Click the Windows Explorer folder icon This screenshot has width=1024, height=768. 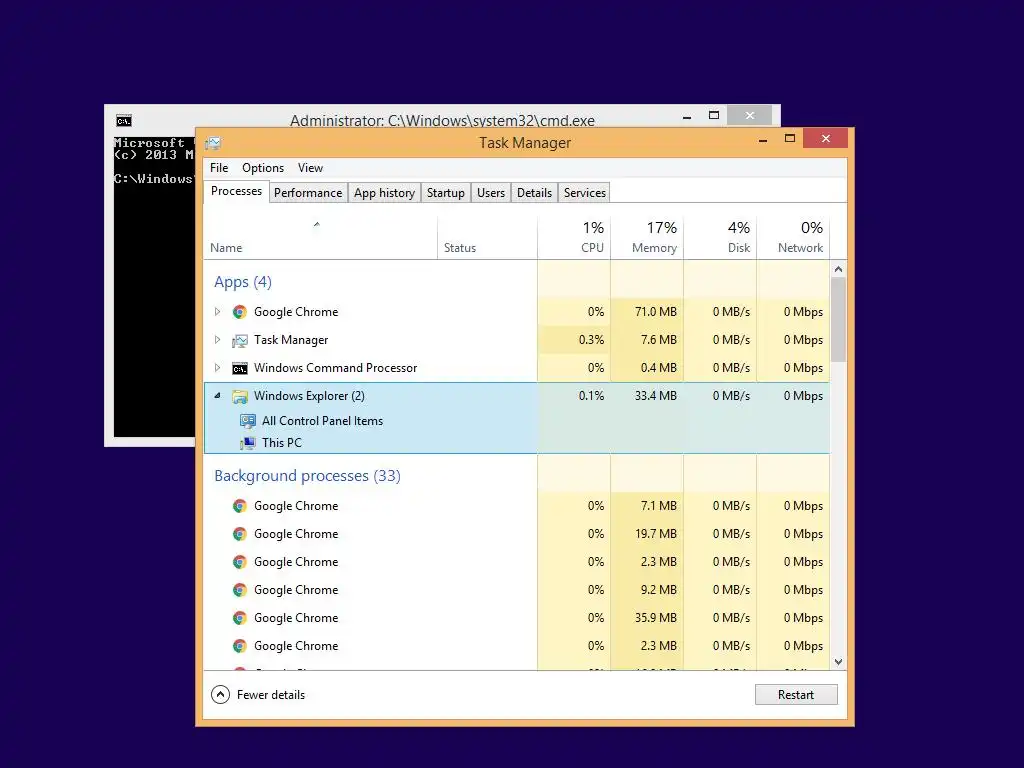tap(240, 396)
